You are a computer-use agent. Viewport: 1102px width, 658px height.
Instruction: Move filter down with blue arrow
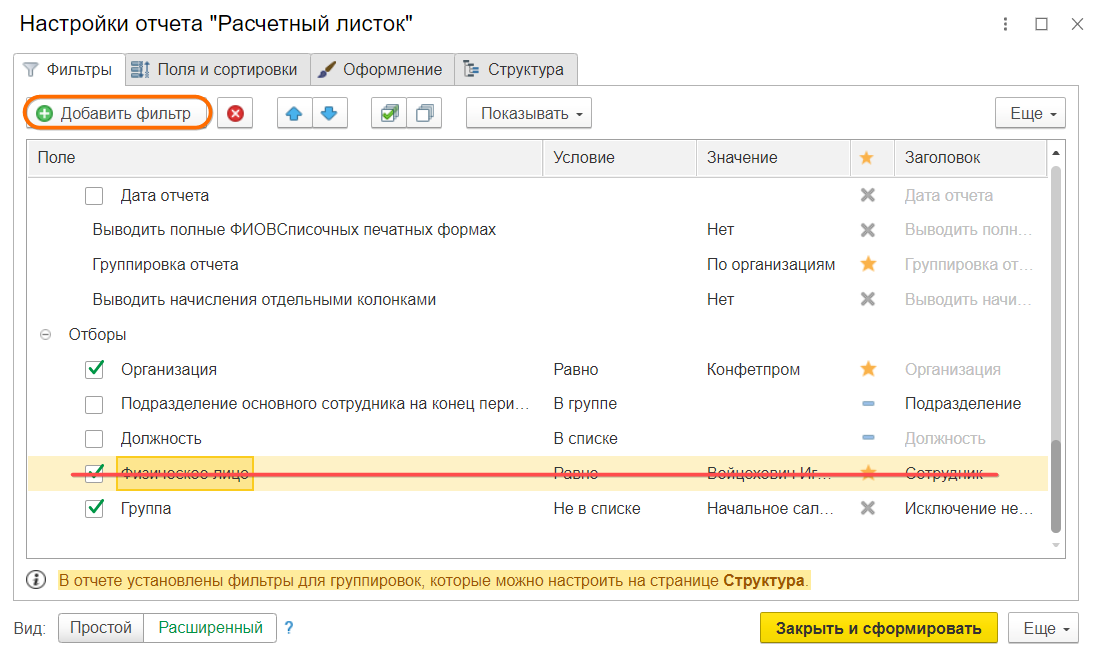coord(329,113)
